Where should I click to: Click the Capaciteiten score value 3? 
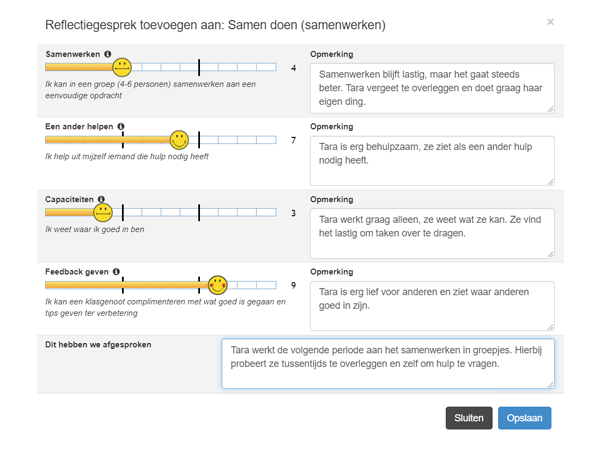[x=293, y=213]
